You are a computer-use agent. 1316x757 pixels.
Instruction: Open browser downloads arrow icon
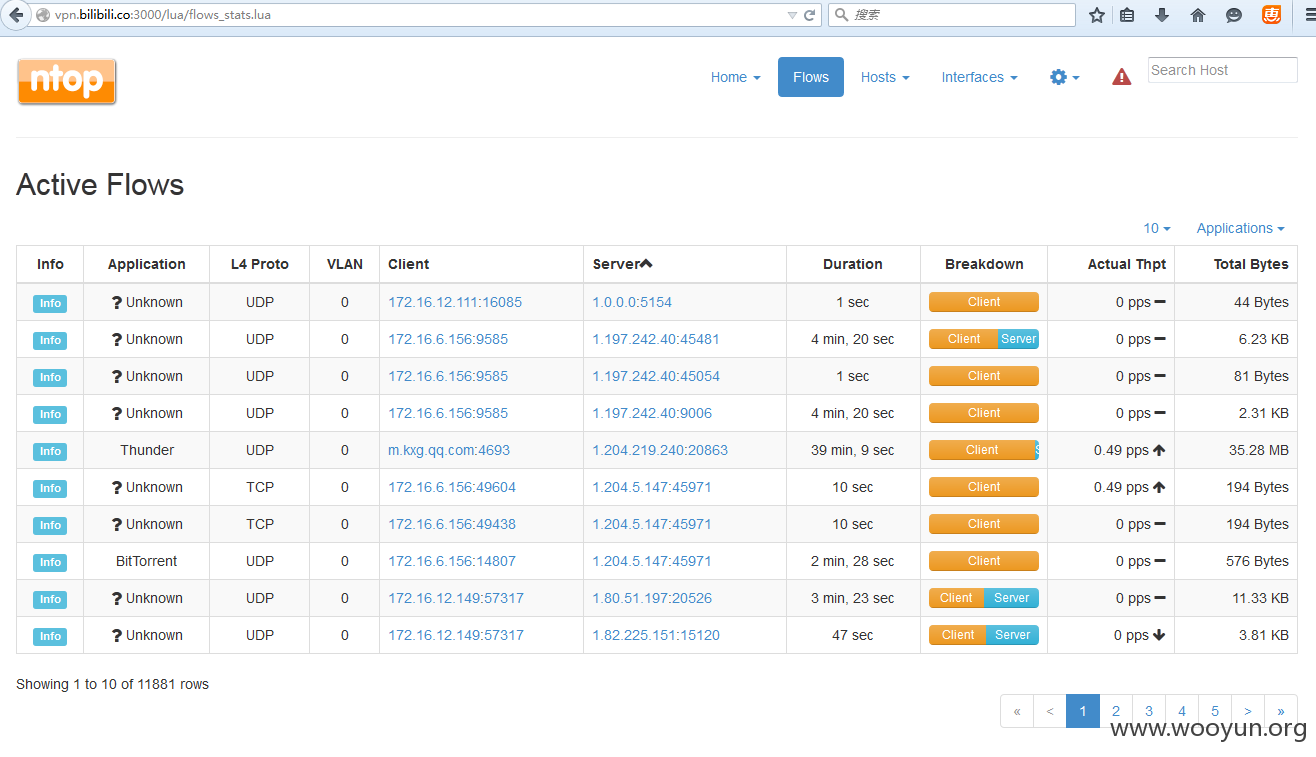1162,15
